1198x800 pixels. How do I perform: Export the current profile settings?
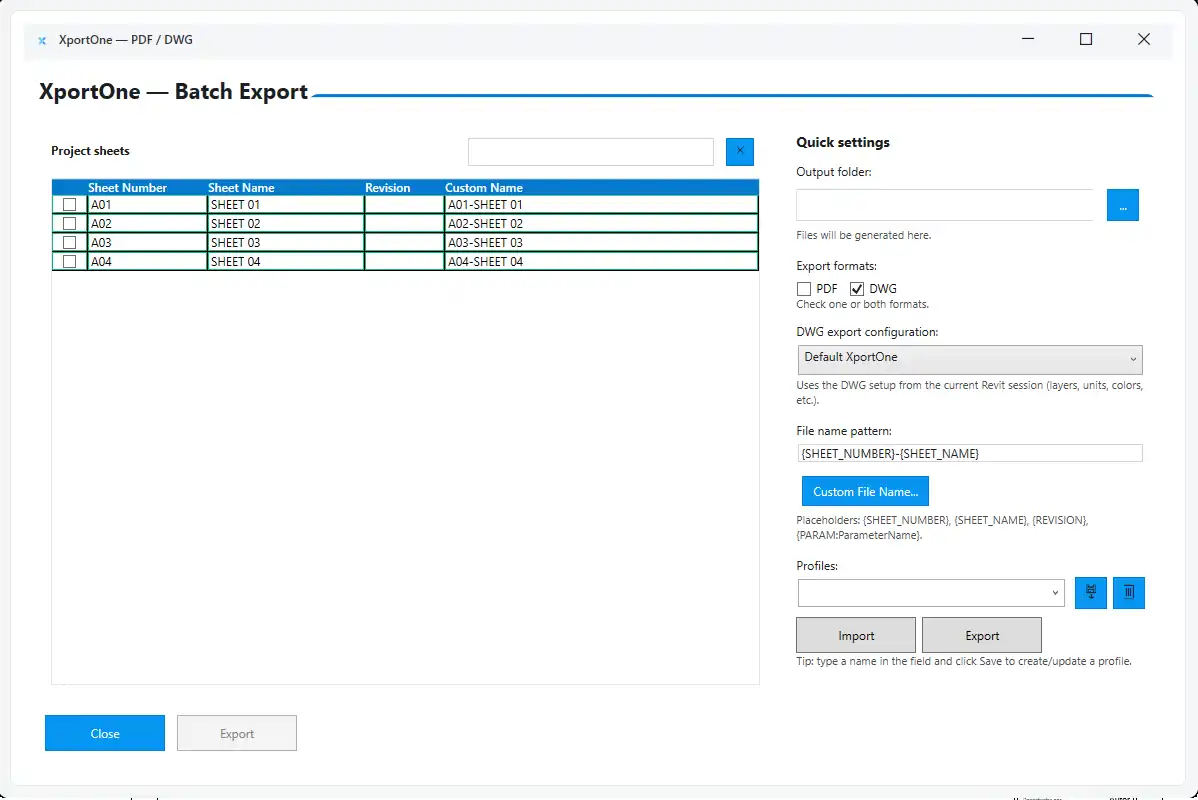[981, 634]
